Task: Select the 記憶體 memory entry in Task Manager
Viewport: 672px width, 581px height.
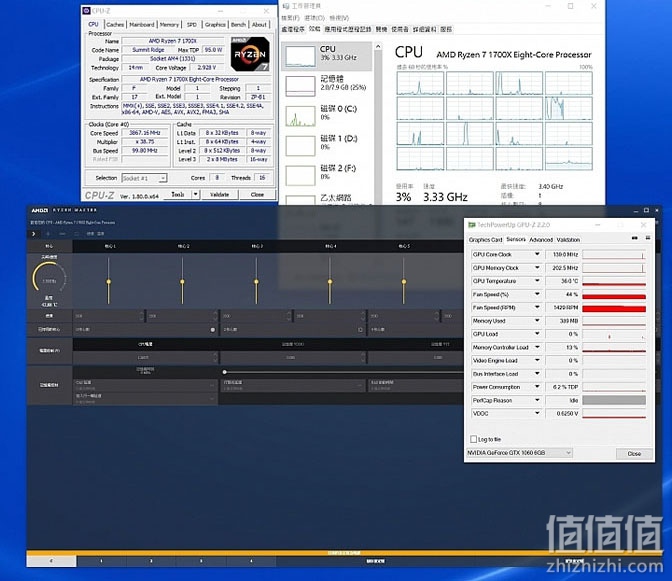Action: 327,85
